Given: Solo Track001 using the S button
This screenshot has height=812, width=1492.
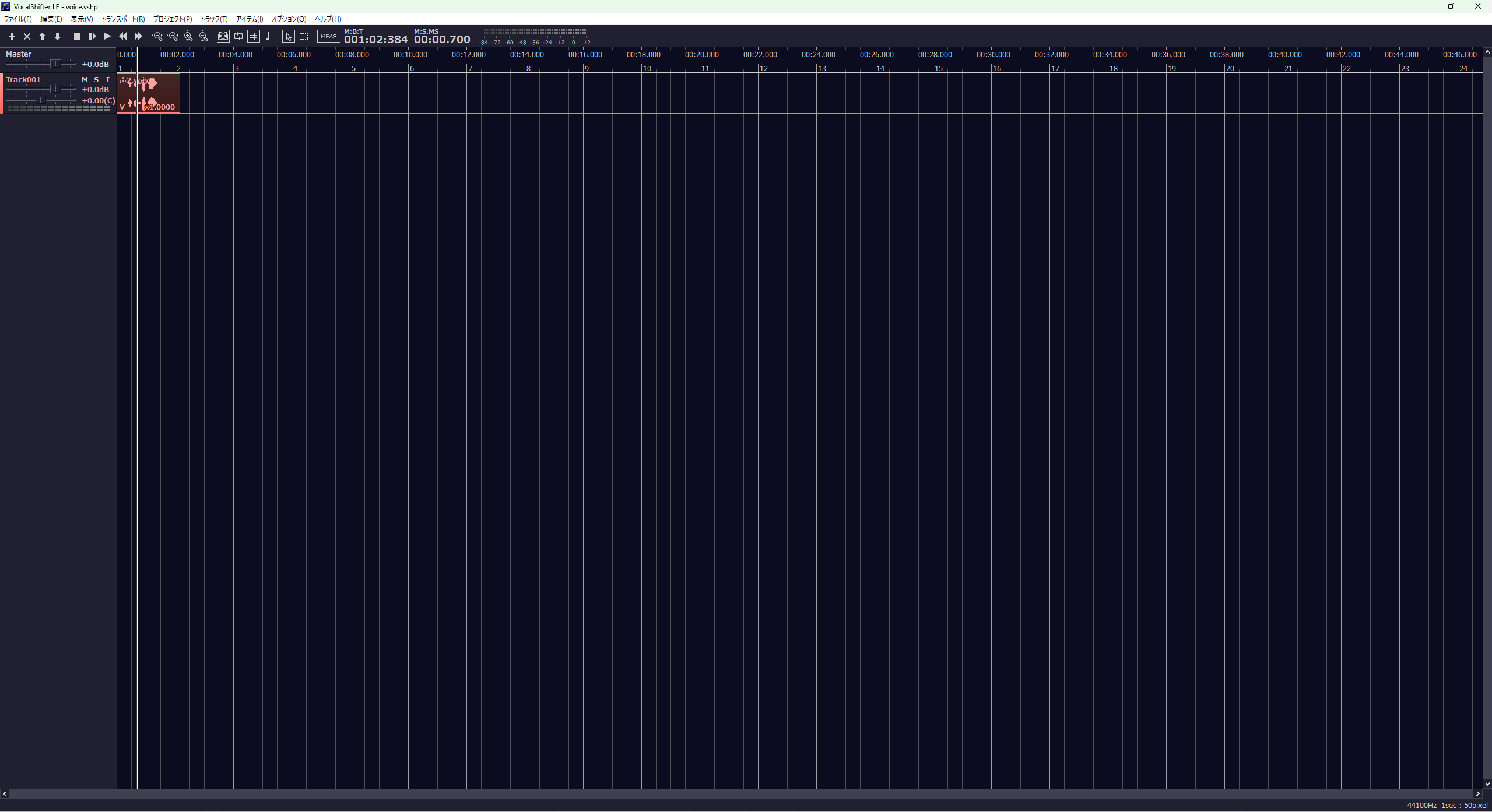Looking at the screenshot, I should click(x=96, y=80).
